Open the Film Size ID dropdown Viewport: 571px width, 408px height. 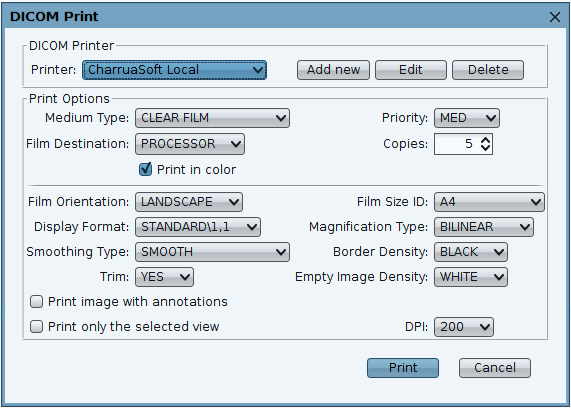click(x=489, y=202)
